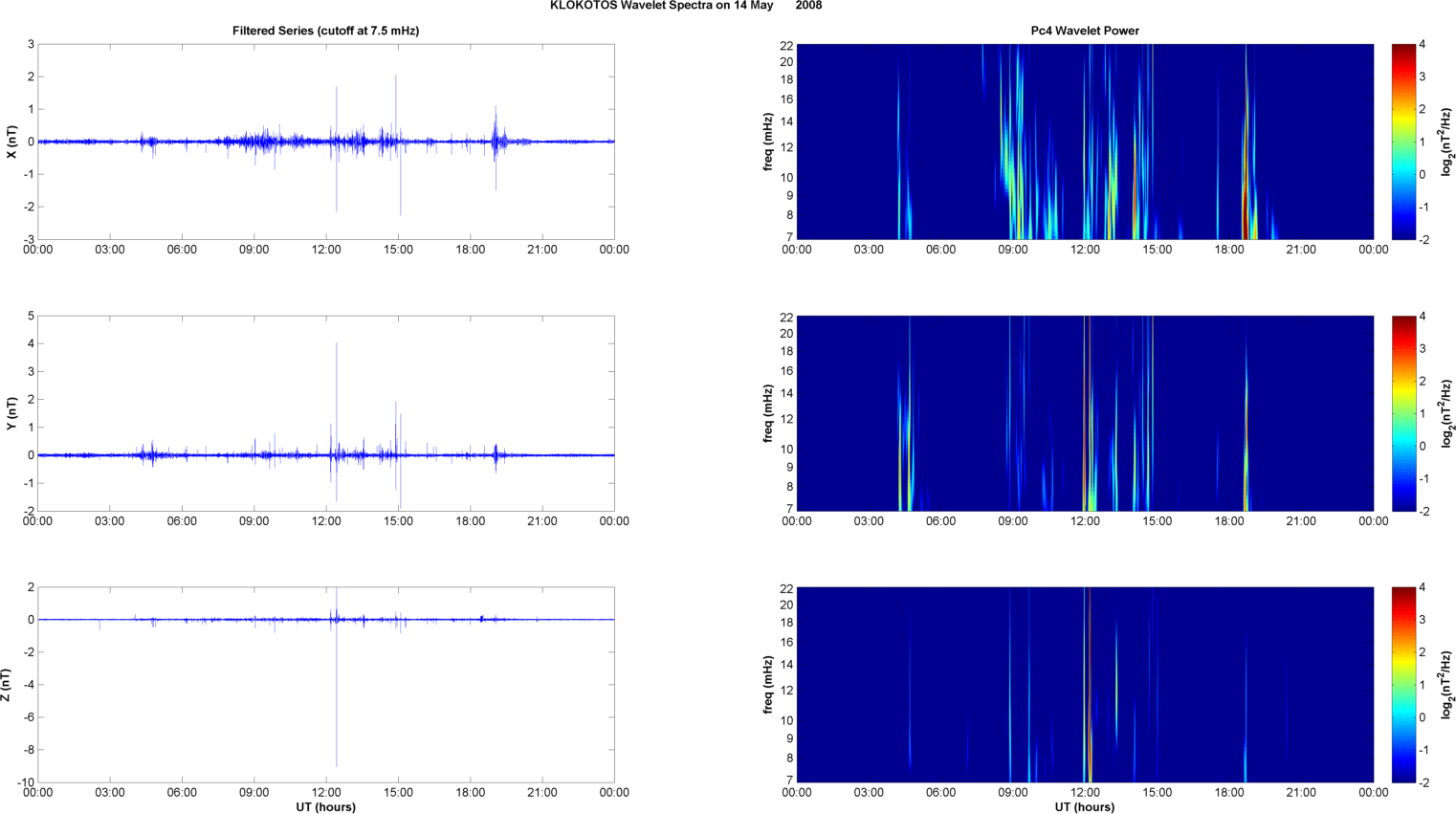Select the Filtered Series column title
Viewport: 1456px width, 814px height.
pyautogui.click(x=325, y=31)
